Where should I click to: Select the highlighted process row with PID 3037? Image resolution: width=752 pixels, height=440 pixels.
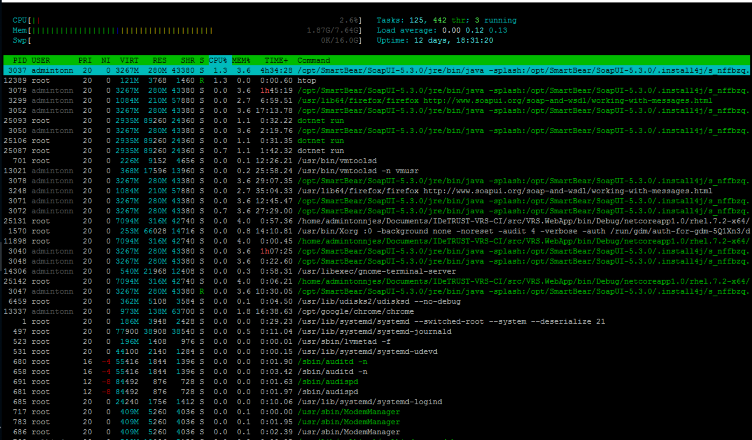coord(376,71)
